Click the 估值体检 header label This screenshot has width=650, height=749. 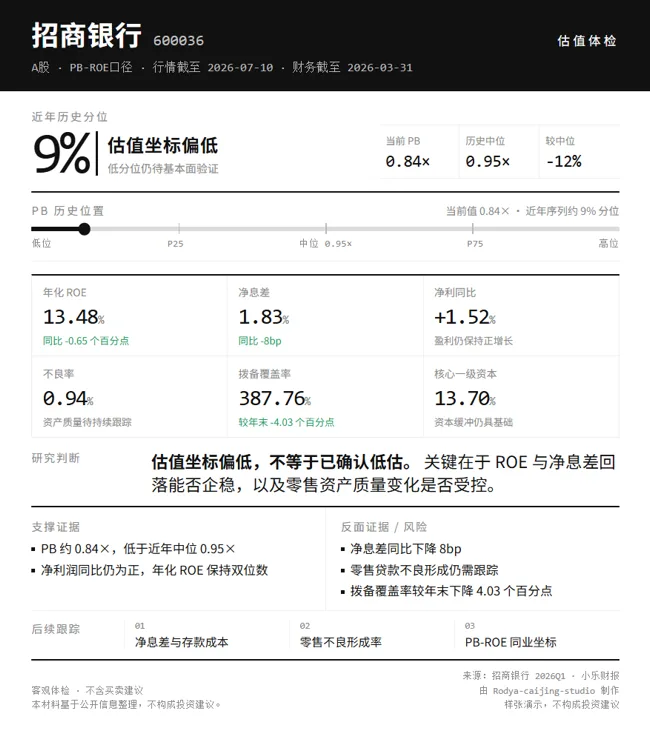tap(587, 41)
